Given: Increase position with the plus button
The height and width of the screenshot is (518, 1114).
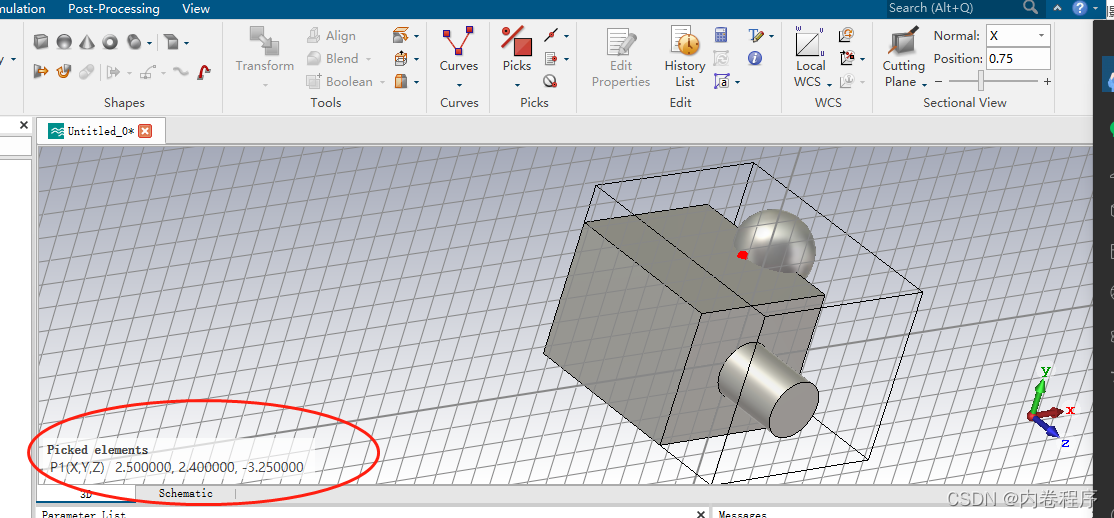Looking at the screenshot, I should [1047, 82].
